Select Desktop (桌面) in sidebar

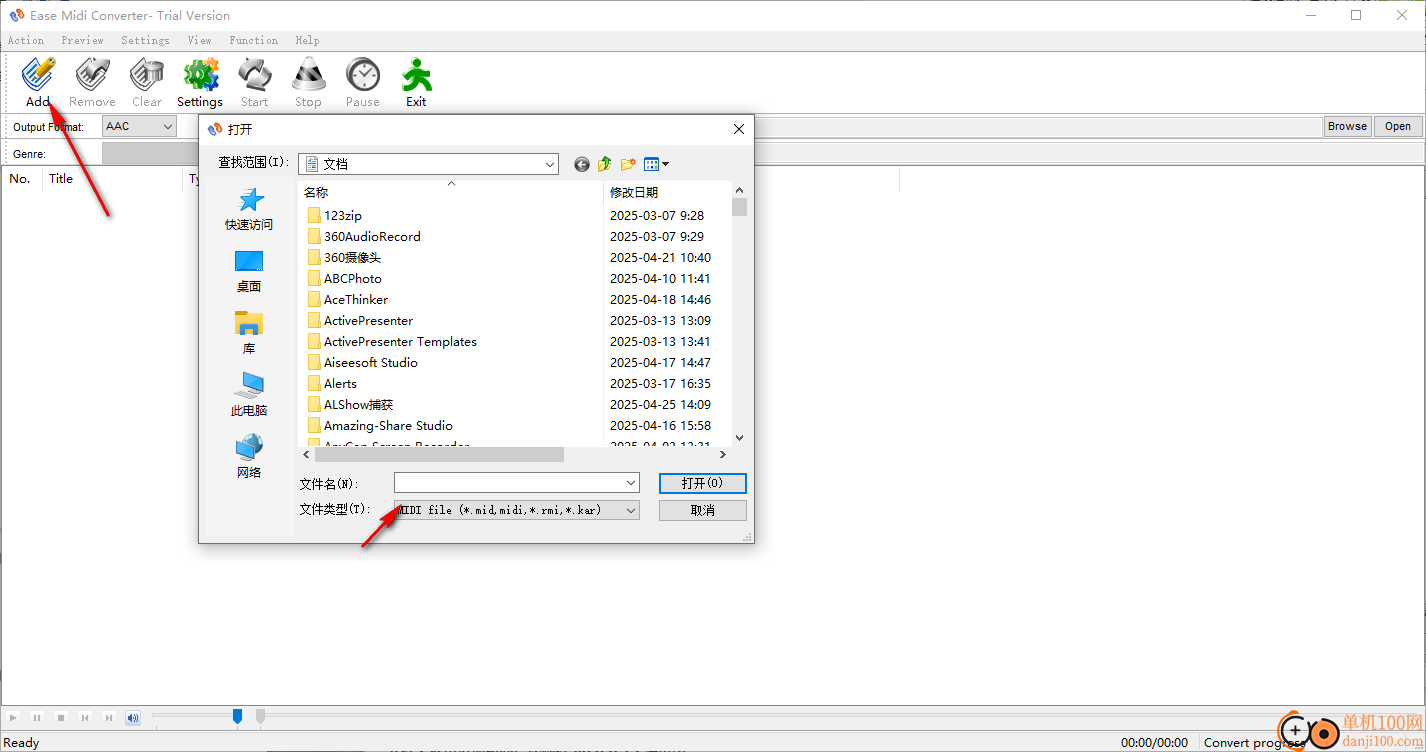[249, 271]
